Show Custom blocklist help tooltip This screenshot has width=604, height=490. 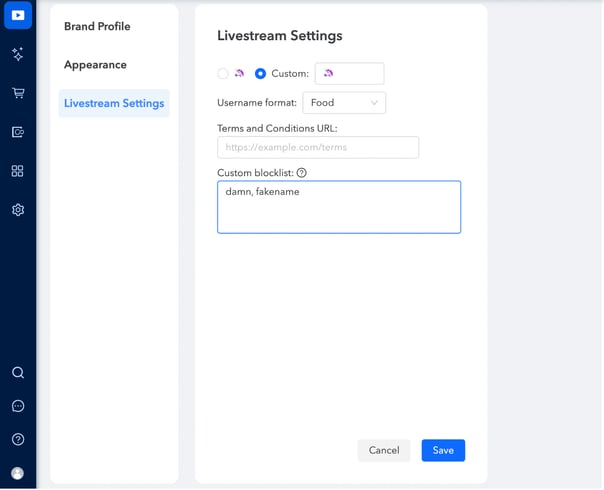[x=302, y=173]
